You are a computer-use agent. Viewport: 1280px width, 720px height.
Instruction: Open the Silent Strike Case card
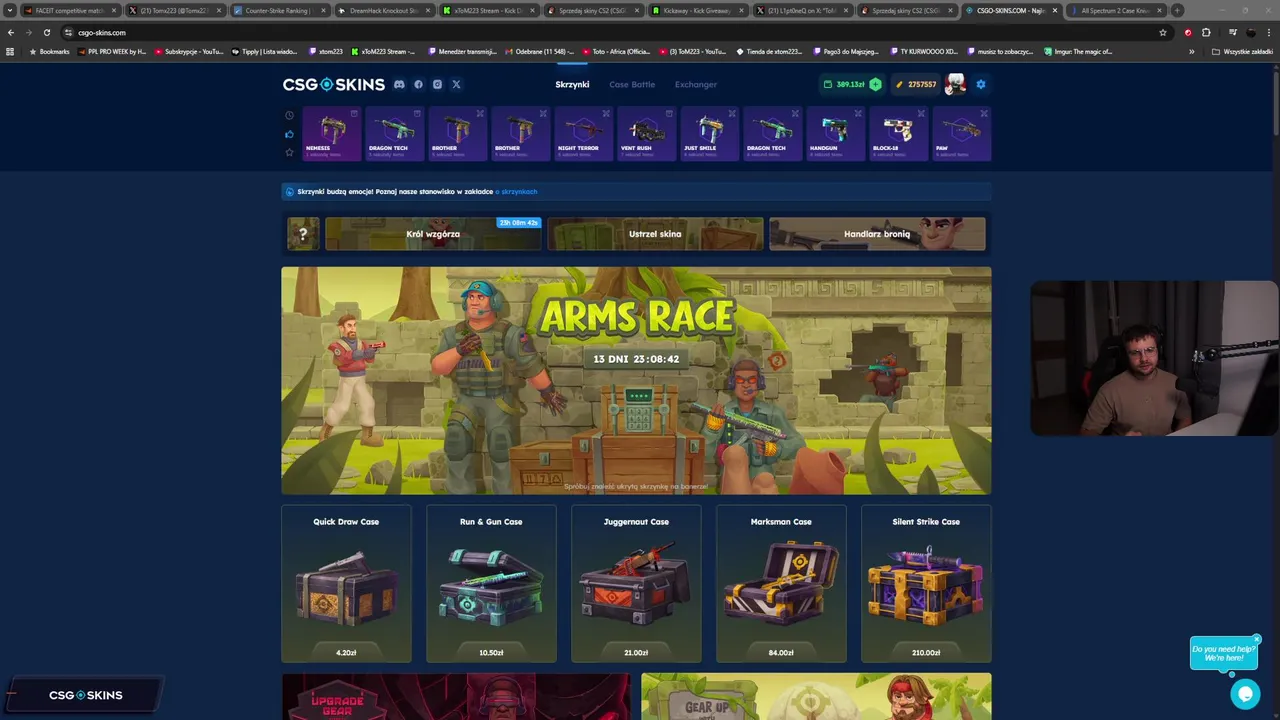(x=926, y=584)
